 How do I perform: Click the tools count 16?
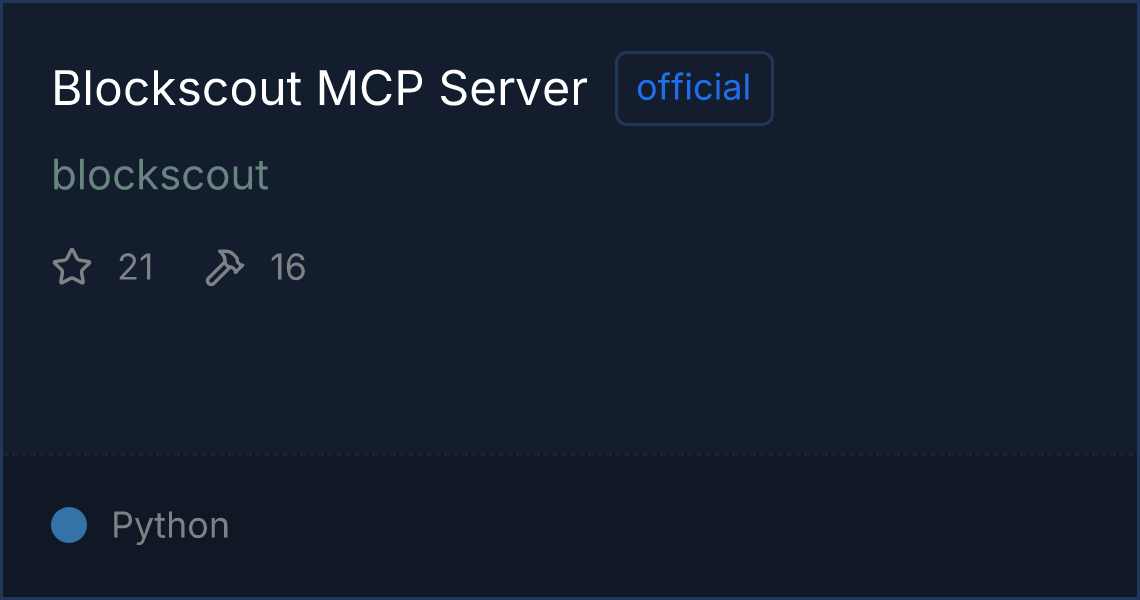coord(288,267)
